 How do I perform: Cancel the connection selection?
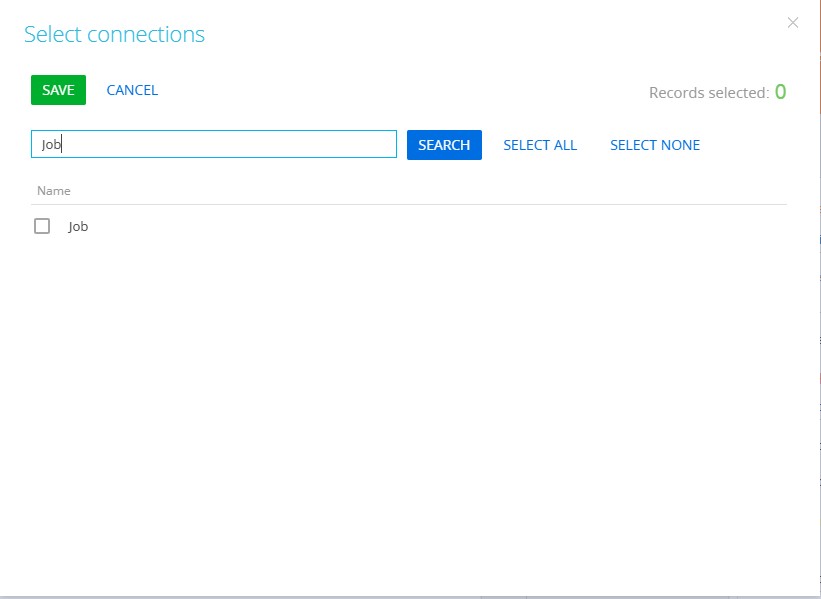[132, 90]
